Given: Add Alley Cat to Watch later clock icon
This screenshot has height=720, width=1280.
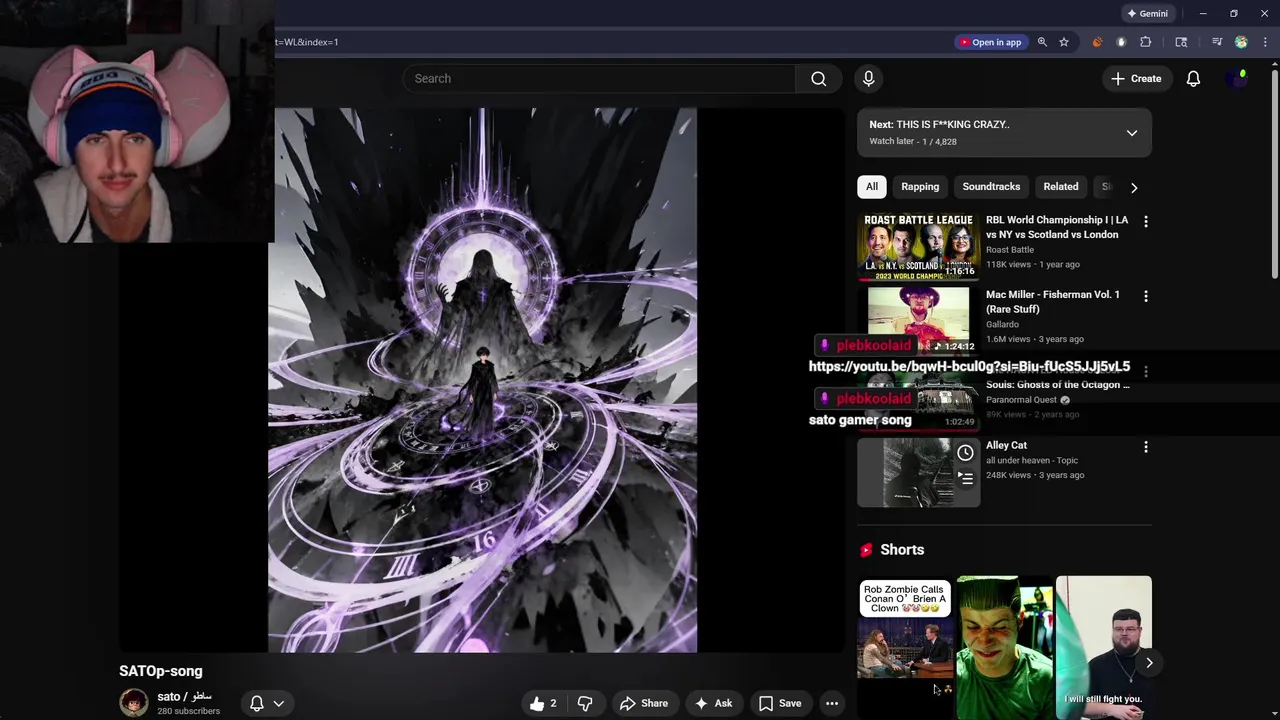Looking at the screenshot, I should click(965, 453).
